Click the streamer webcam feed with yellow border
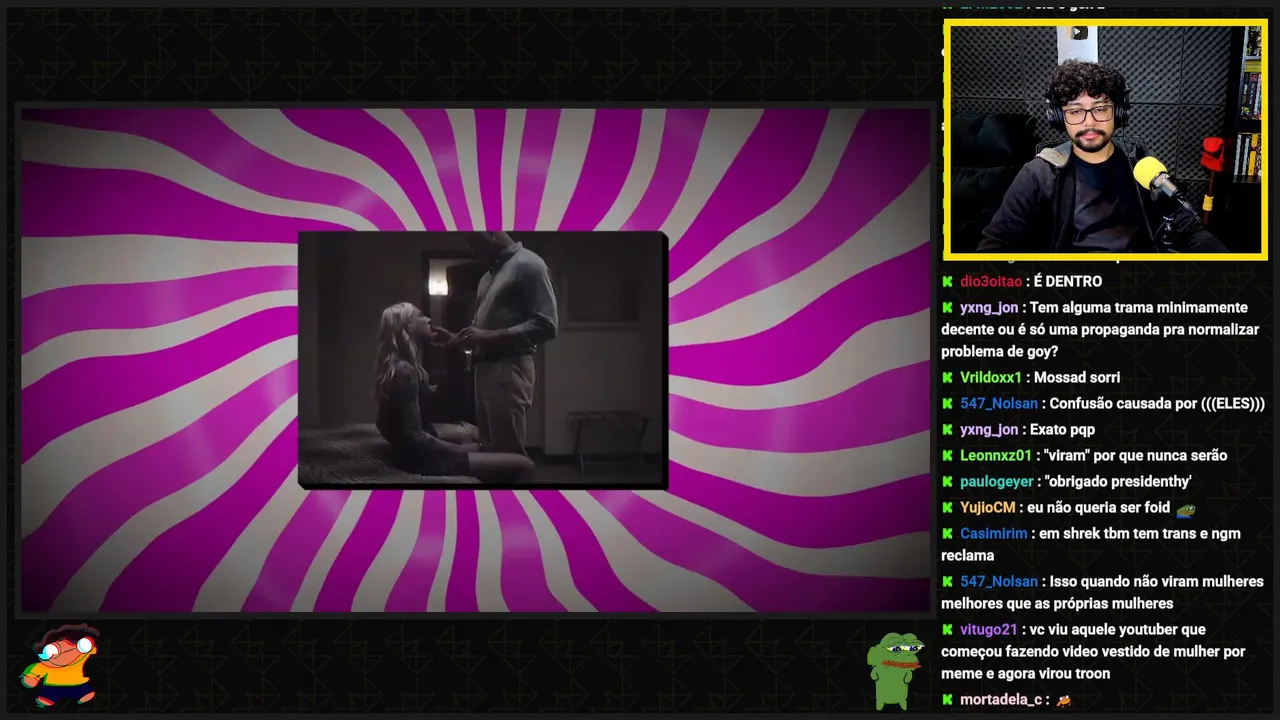Screen dimensions: 1280x720 click(x=1105, y=139)
